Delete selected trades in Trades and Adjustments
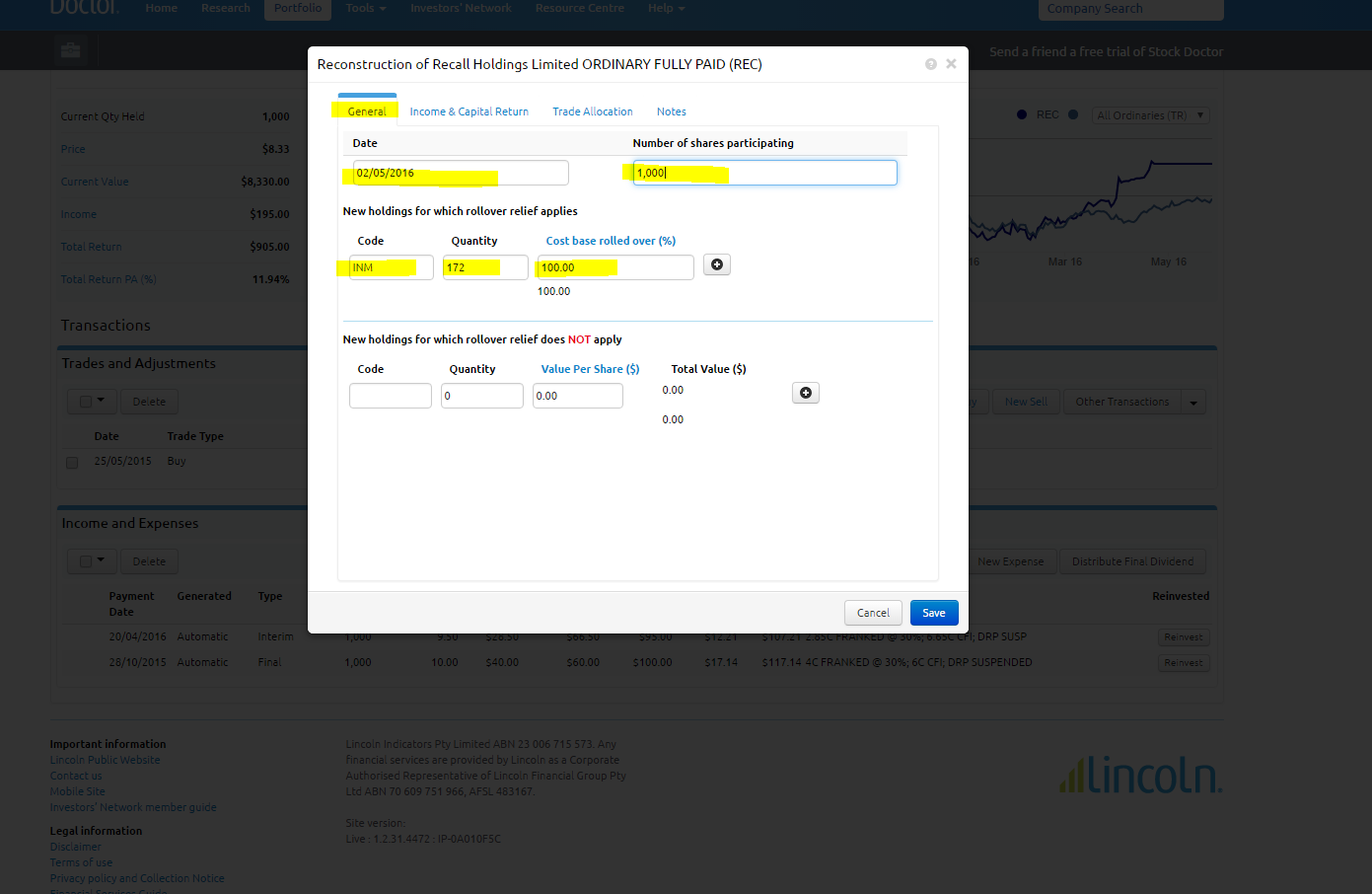The width and height of the screenshot is (1372, 894). [149, 402]
